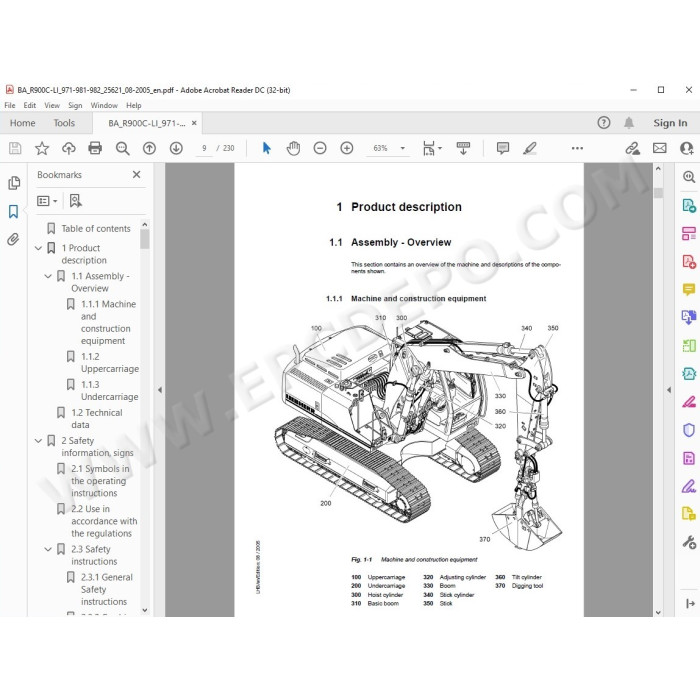
Task: Open bookmarks options dropdown menu
Action: click(x=47, y=201)
